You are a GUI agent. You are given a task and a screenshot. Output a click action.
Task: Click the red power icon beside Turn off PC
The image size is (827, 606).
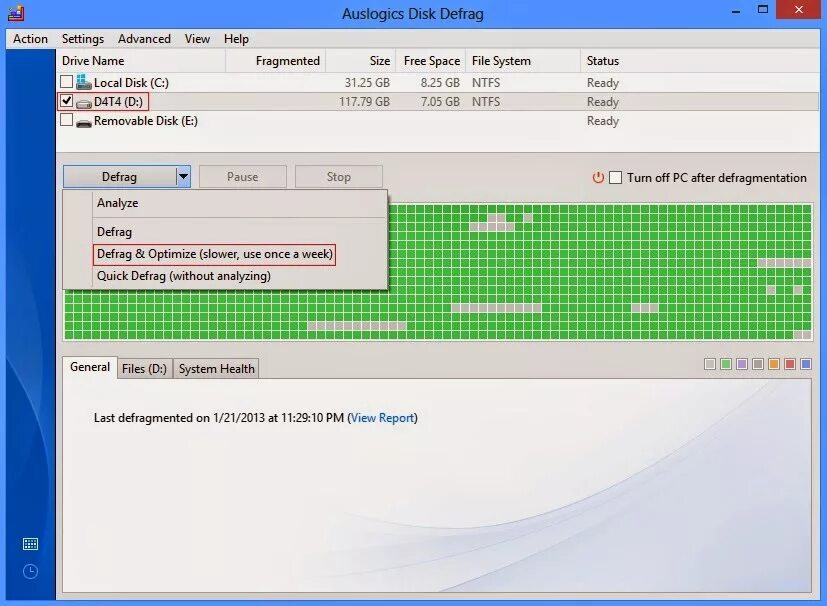598,178
